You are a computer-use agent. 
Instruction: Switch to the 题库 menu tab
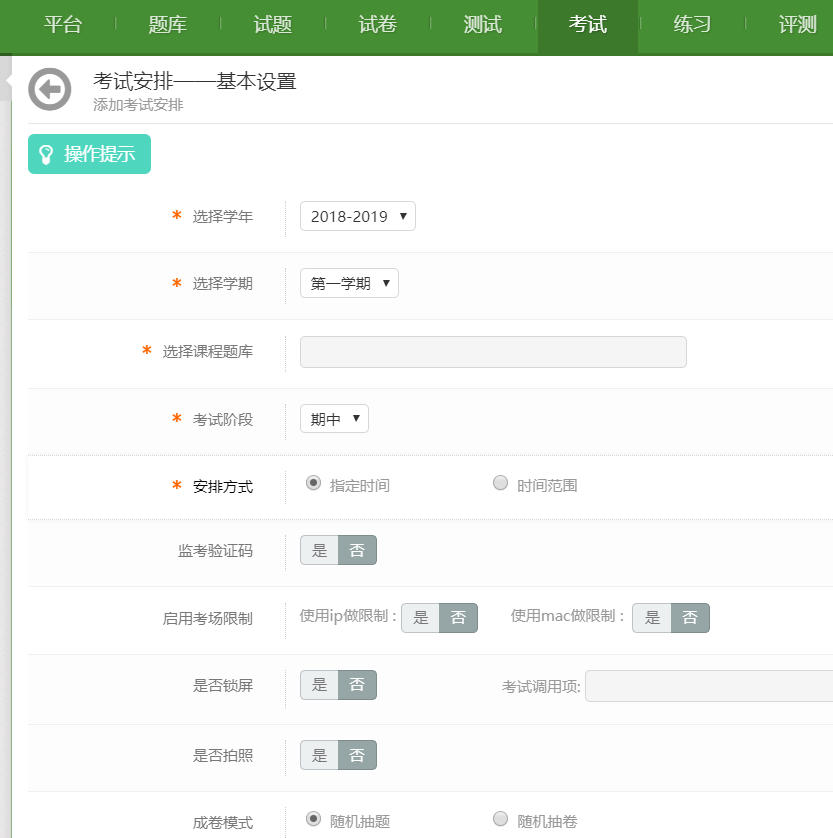click(168, 26)
